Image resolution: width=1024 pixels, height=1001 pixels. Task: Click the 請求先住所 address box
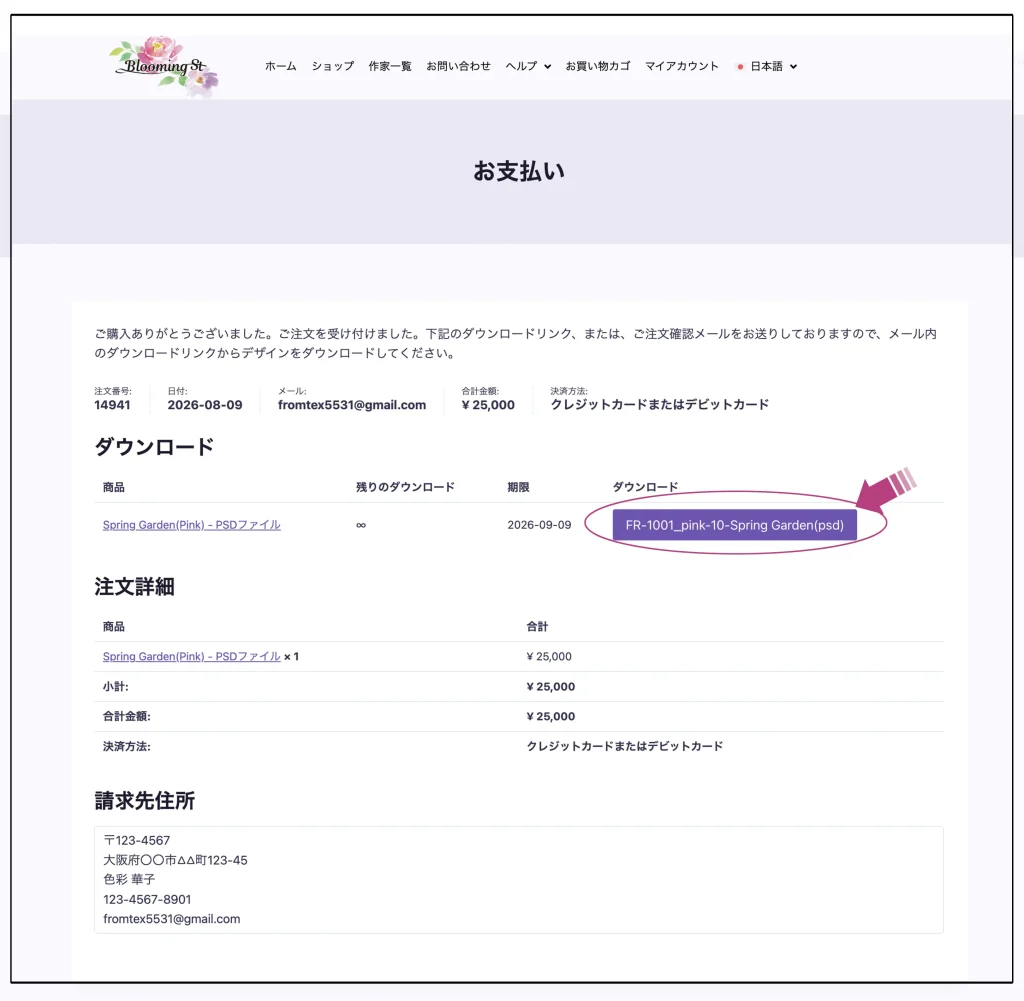(x=519, y=880)
